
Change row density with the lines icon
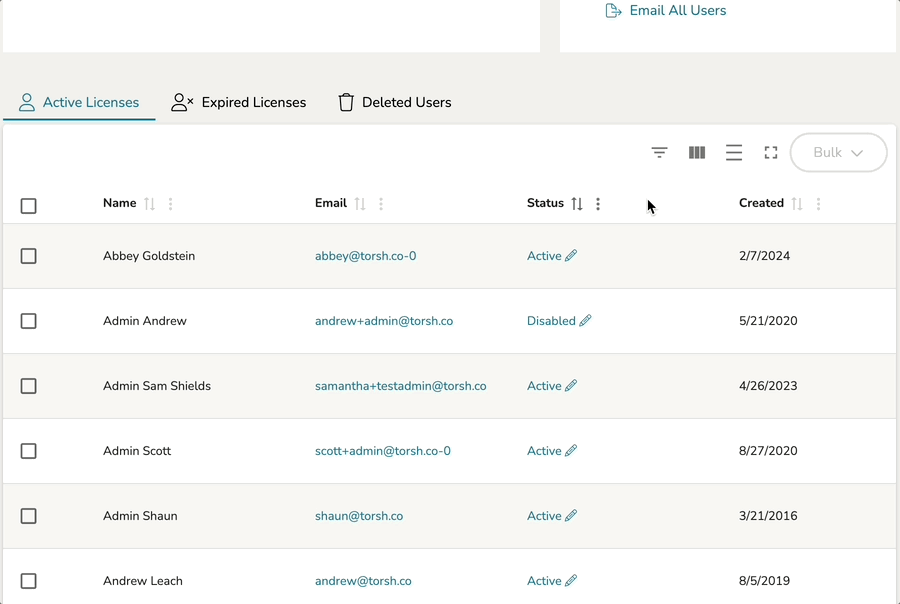pos(734,153)
